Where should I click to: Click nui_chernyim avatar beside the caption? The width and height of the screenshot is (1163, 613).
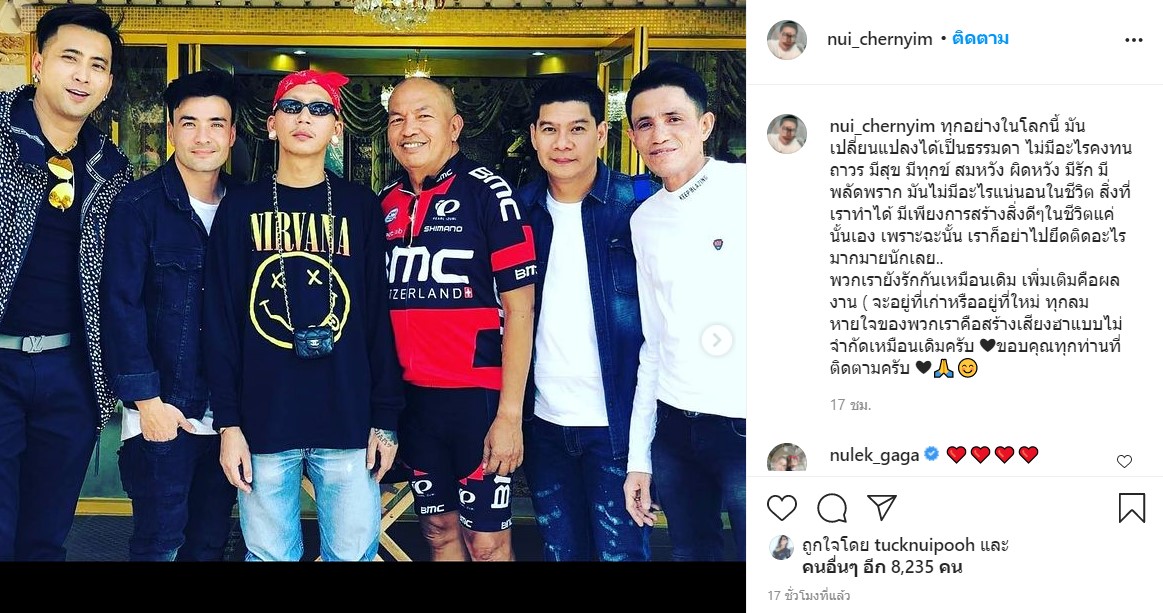tap(787, 134)
